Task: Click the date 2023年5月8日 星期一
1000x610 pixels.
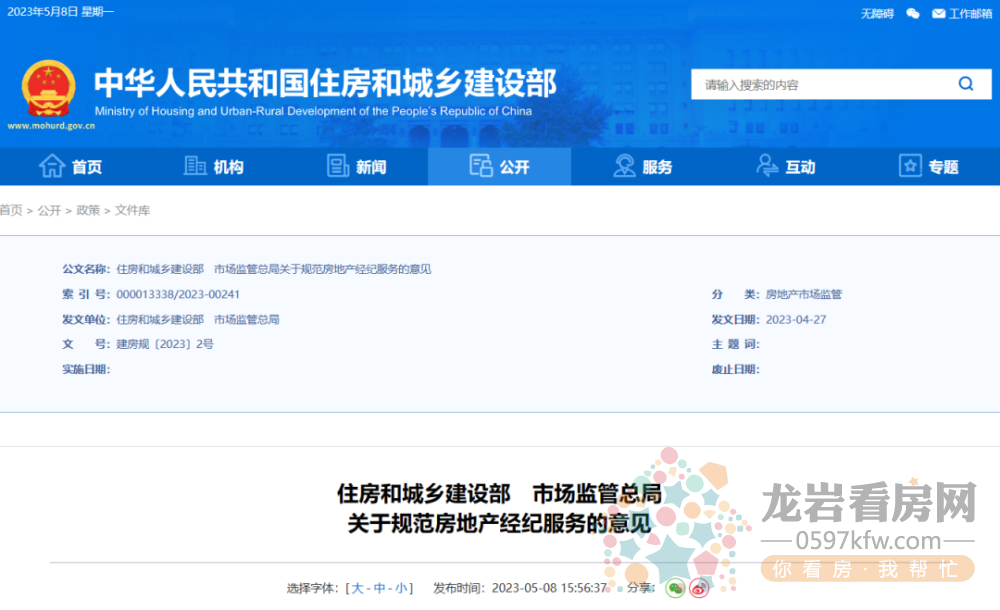Action: click(61, 11)
